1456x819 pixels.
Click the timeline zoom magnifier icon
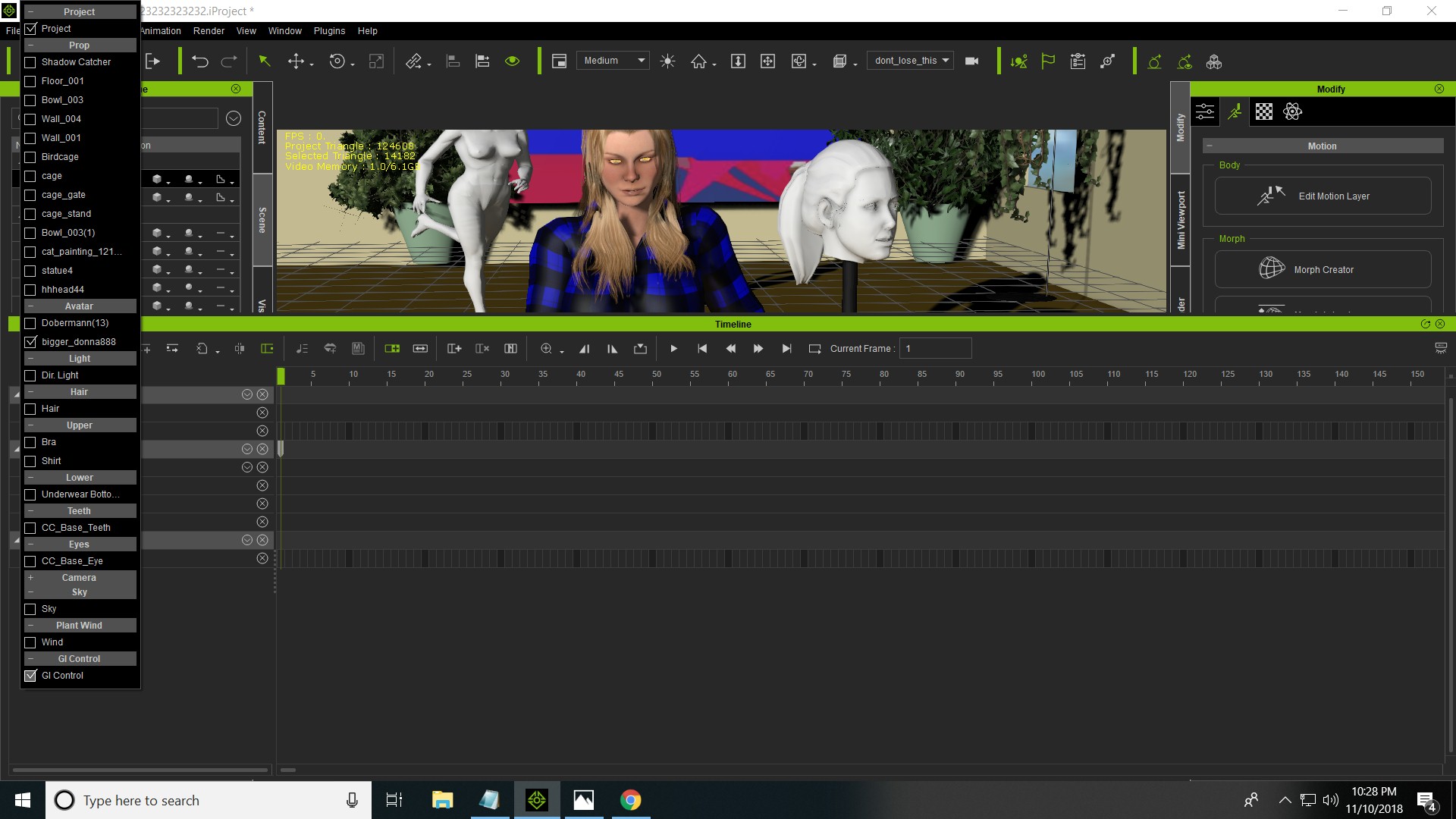click(x=546, y=349)
